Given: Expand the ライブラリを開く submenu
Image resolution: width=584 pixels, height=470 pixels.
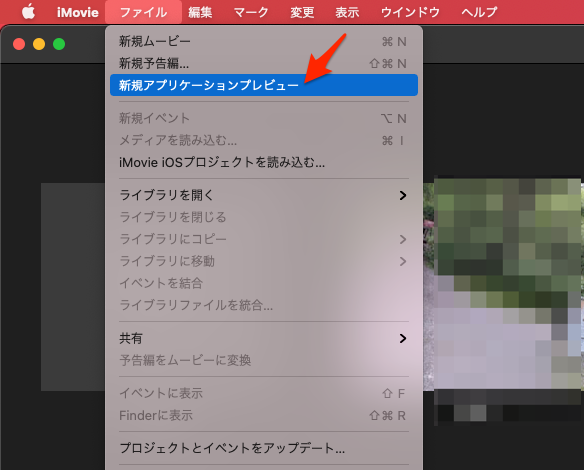Looking at the screenshot, I should click(x=264, y=195).
